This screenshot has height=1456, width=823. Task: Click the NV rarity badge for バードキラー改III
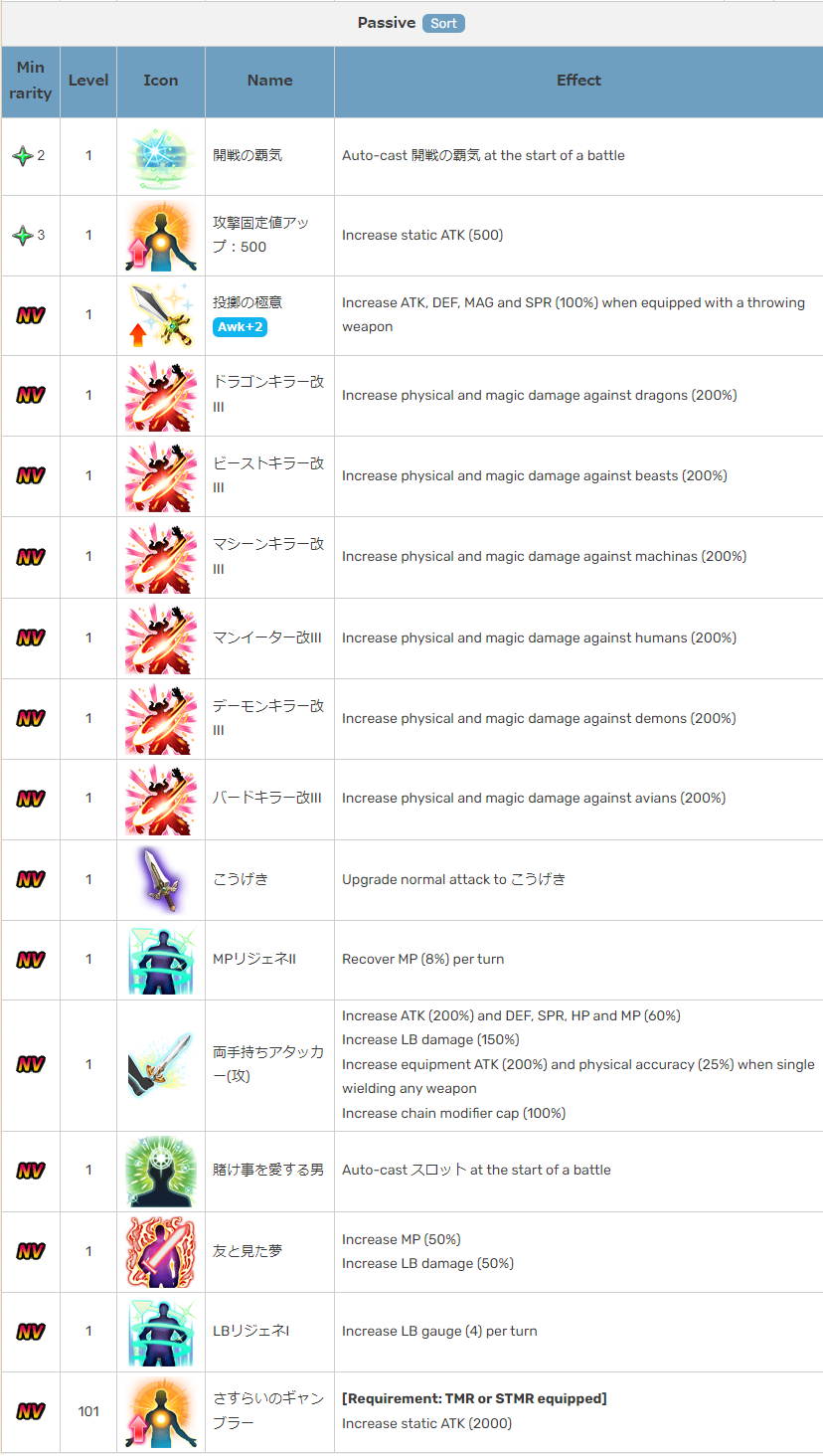click(31, 799)
